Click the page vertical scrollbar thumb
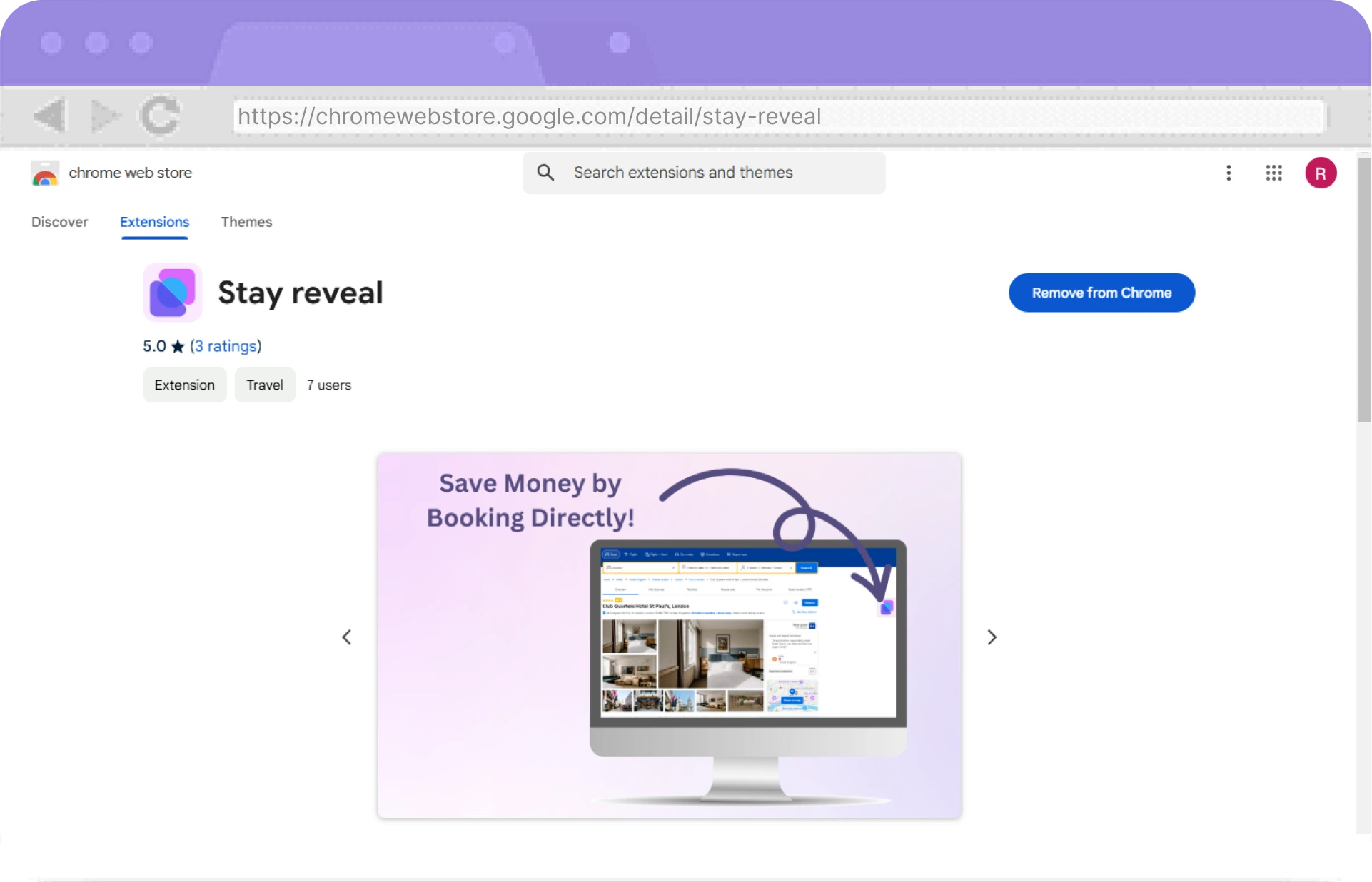 point(1364,290)
